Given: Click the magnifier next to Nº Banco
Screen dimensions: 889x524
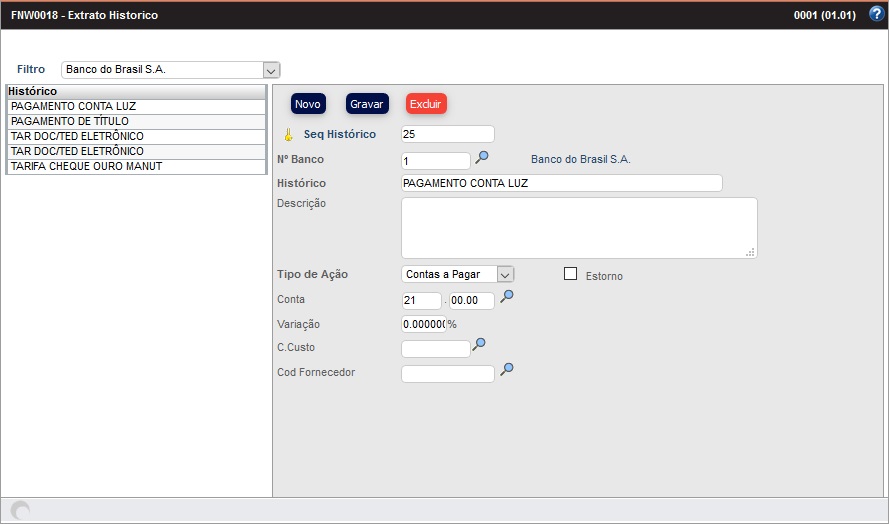Looking at the screenshot, I should pyautogui.click(x=482, y=158).
